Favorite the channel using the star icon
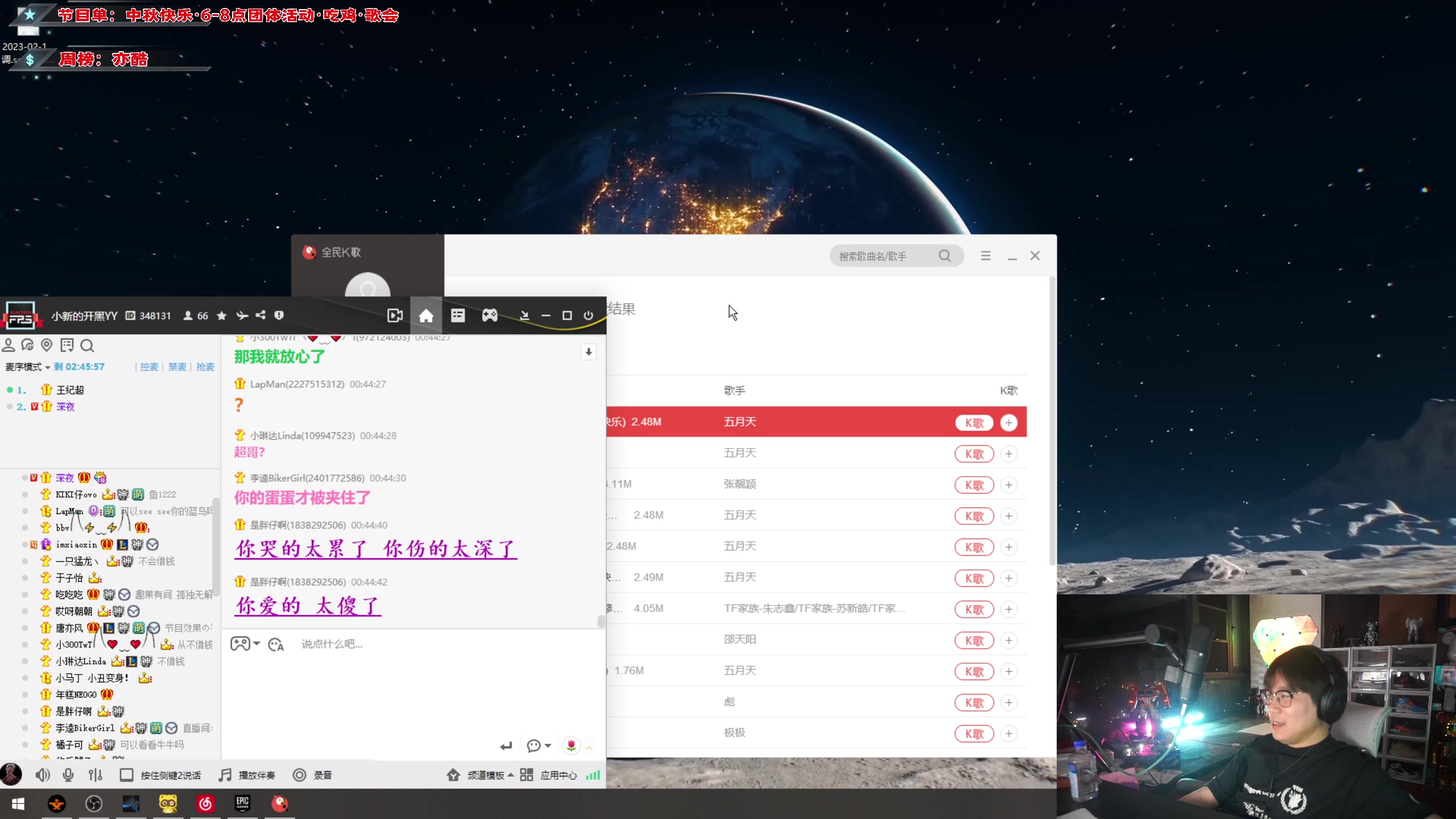Screen dimensions: 1456x819 pyautogui.click(x=222, y=316)
